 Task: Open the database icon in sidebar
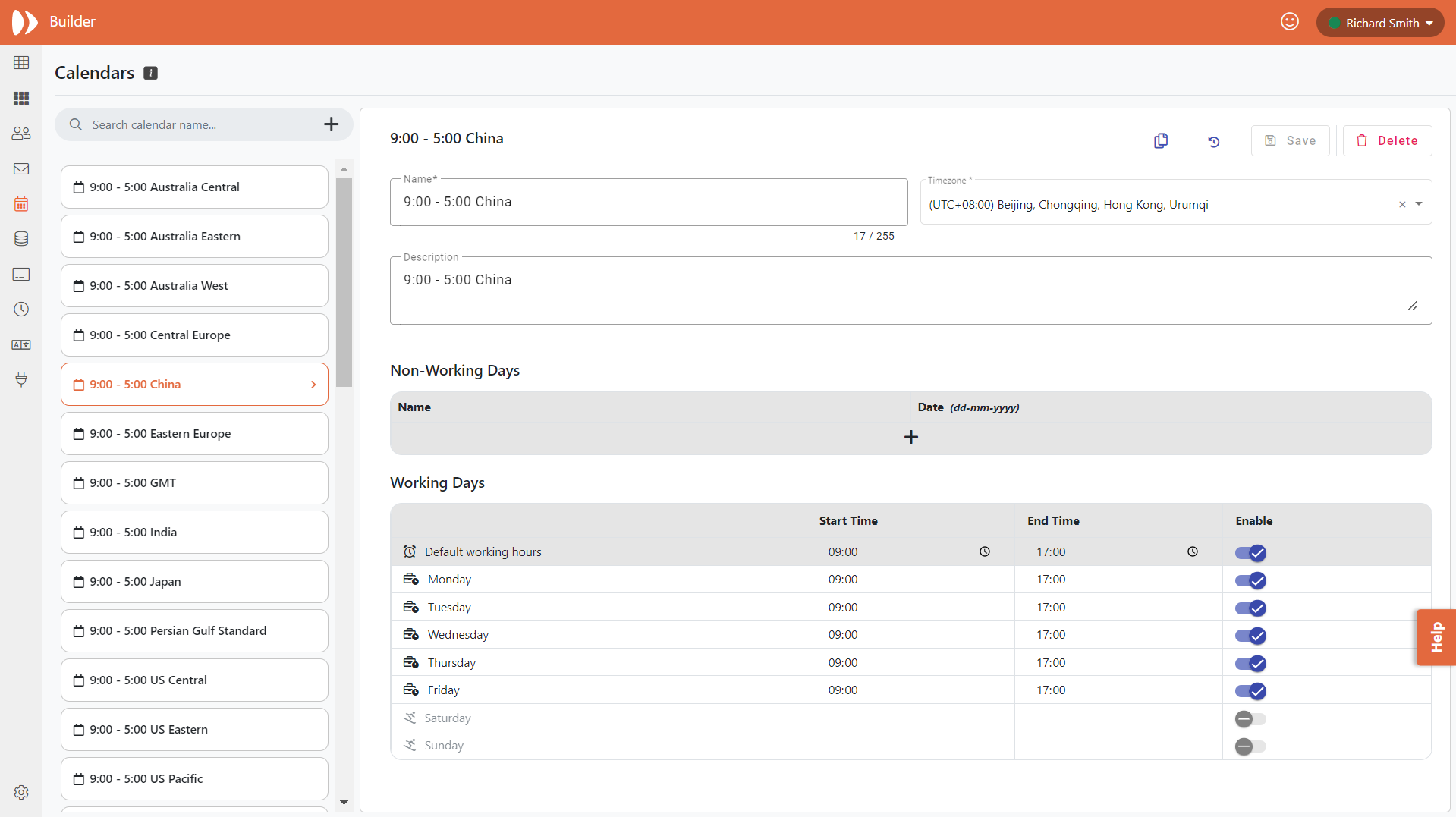21,239
